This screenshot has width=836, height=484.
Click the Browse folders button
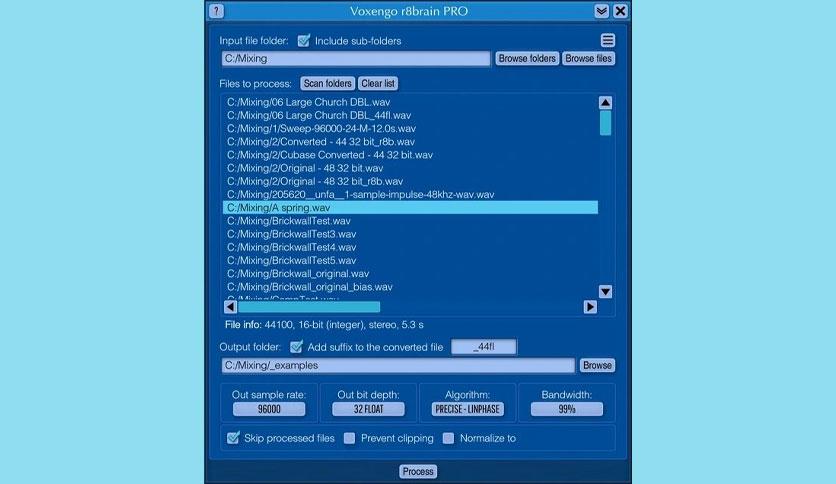point(527,58)
